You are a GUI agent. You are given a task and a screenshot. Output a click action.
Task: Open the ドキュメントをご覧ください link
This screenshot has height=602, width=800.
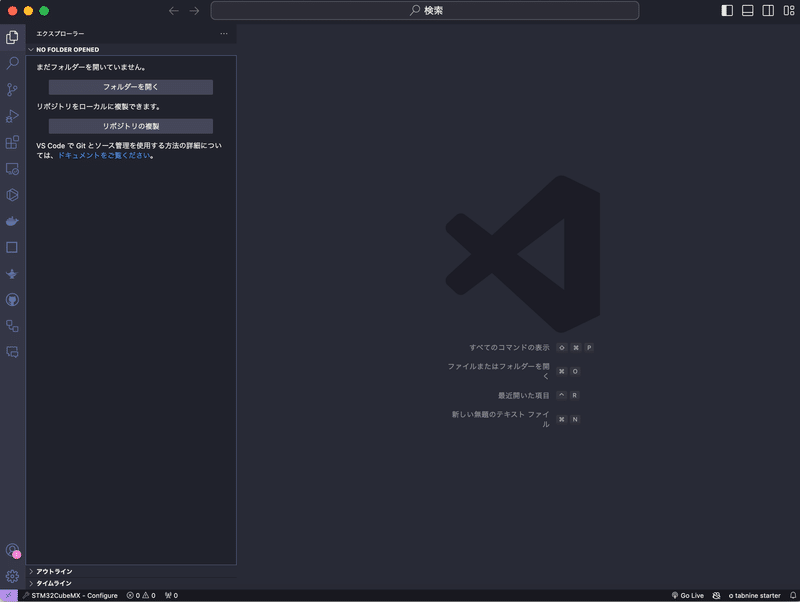(x=104, y=155)
